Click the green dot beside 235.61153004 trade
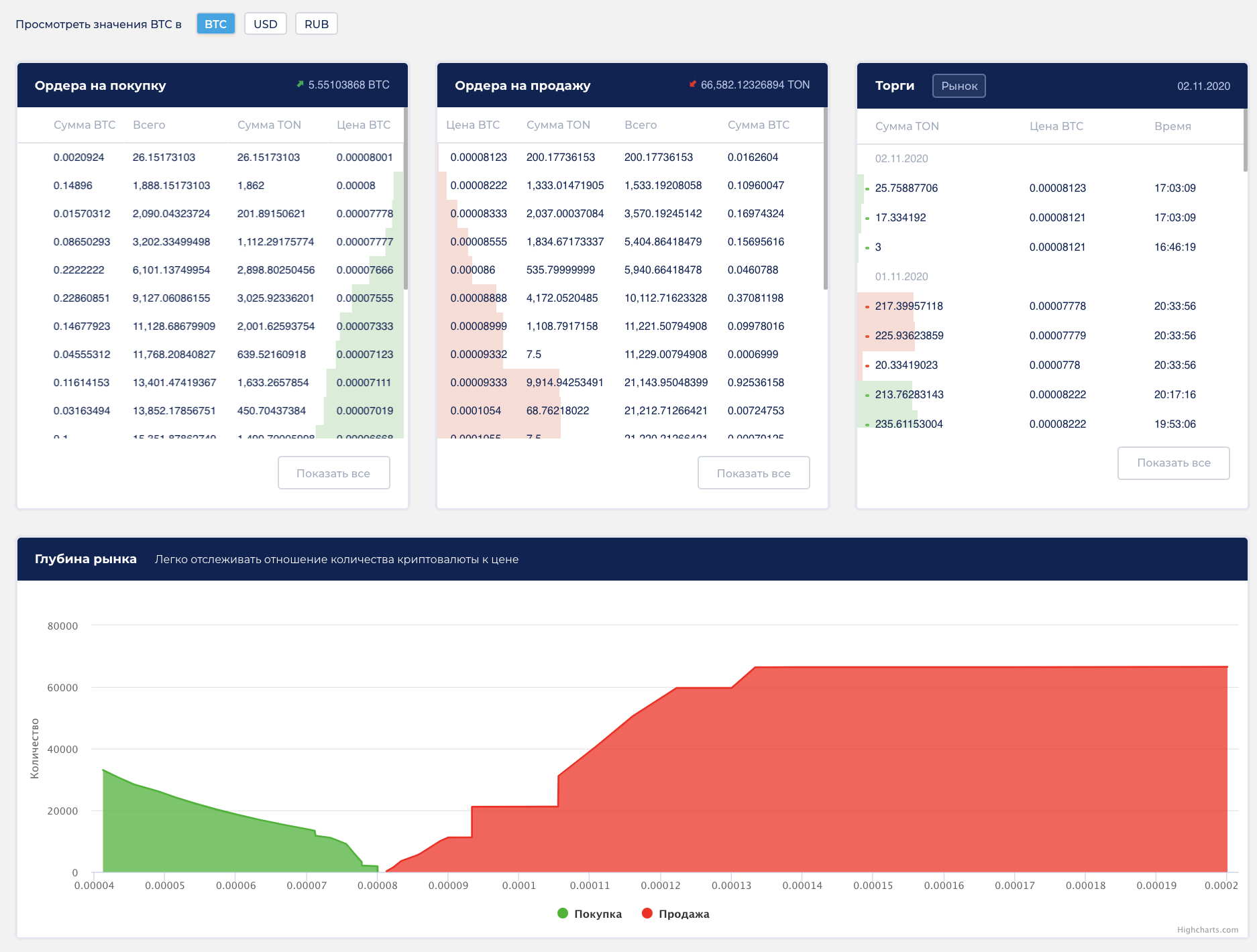1257x952 pixels. coord(867,425)
